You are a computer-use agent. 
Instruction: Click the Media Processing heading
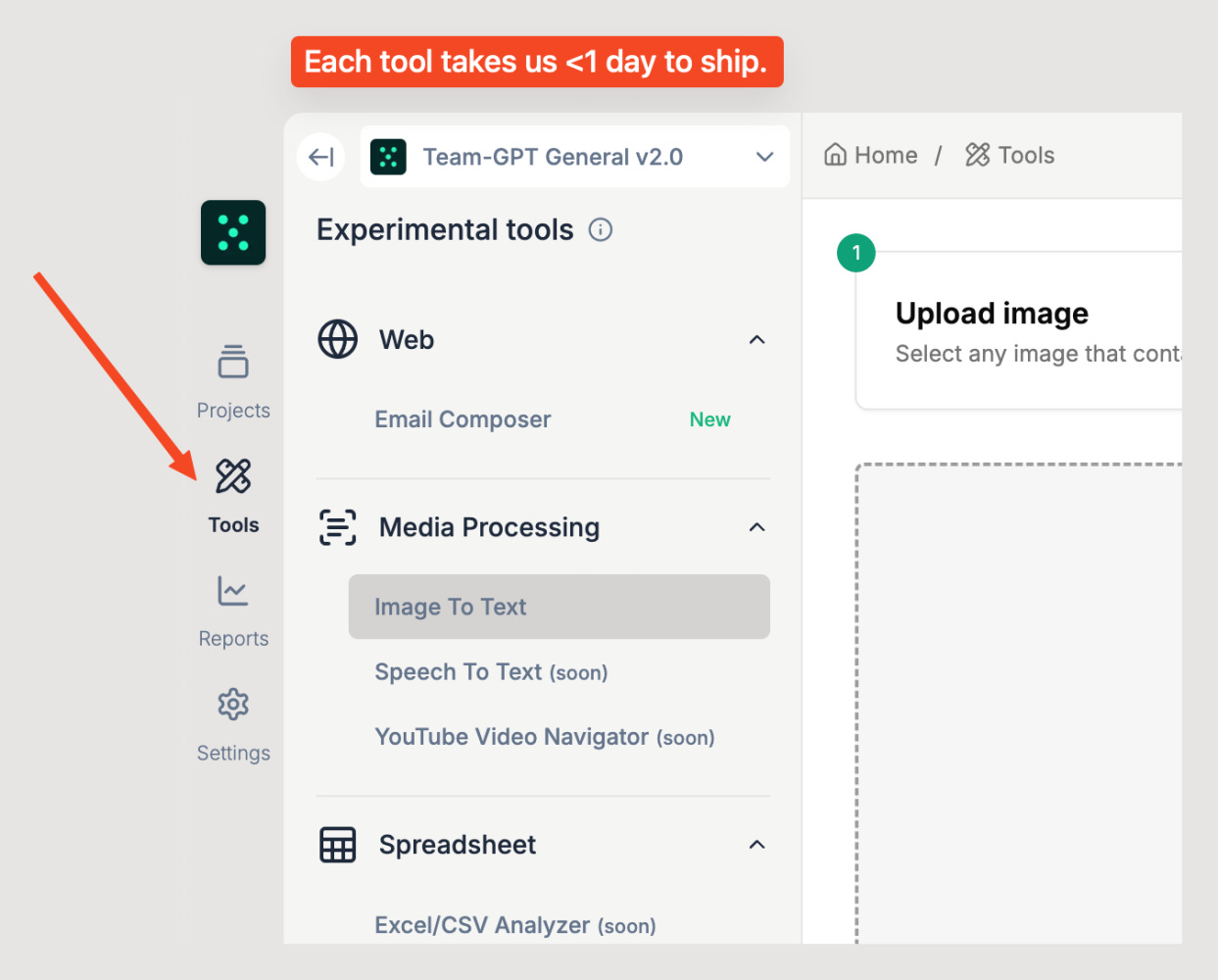tap(489, 527)
